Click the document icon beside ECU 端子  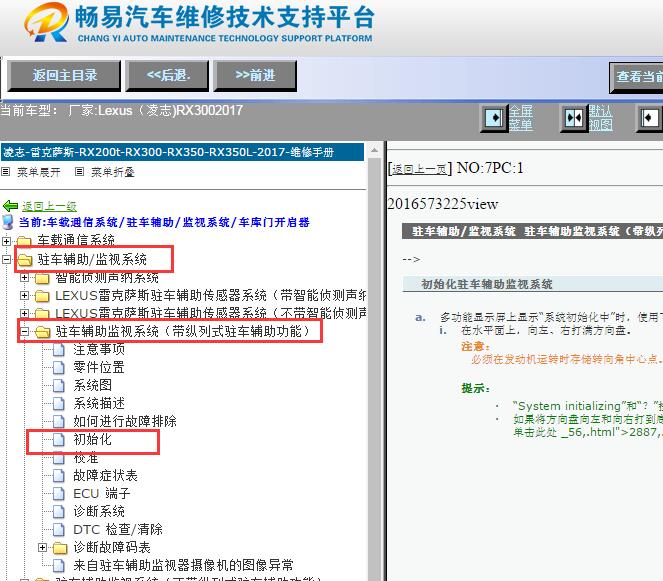[59, 494]
